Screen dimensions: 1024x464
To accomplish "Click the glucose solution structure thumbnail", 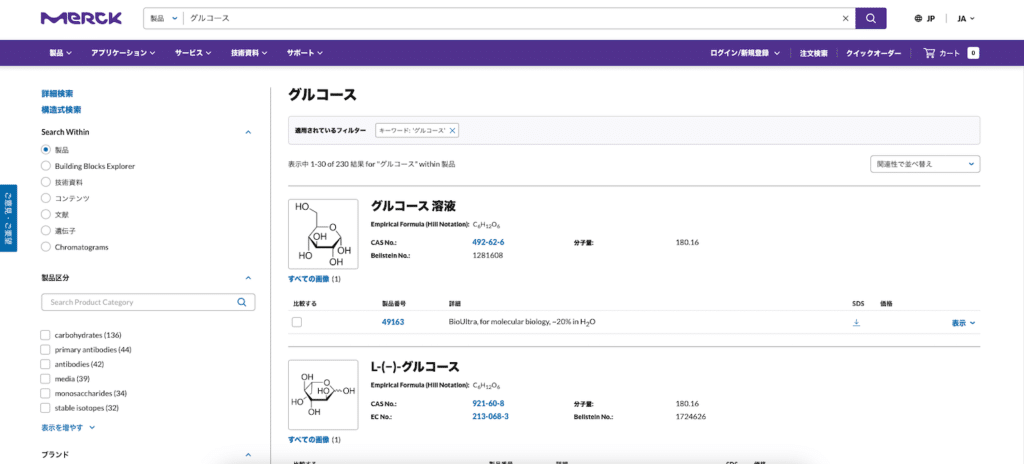I will (323, 234).
